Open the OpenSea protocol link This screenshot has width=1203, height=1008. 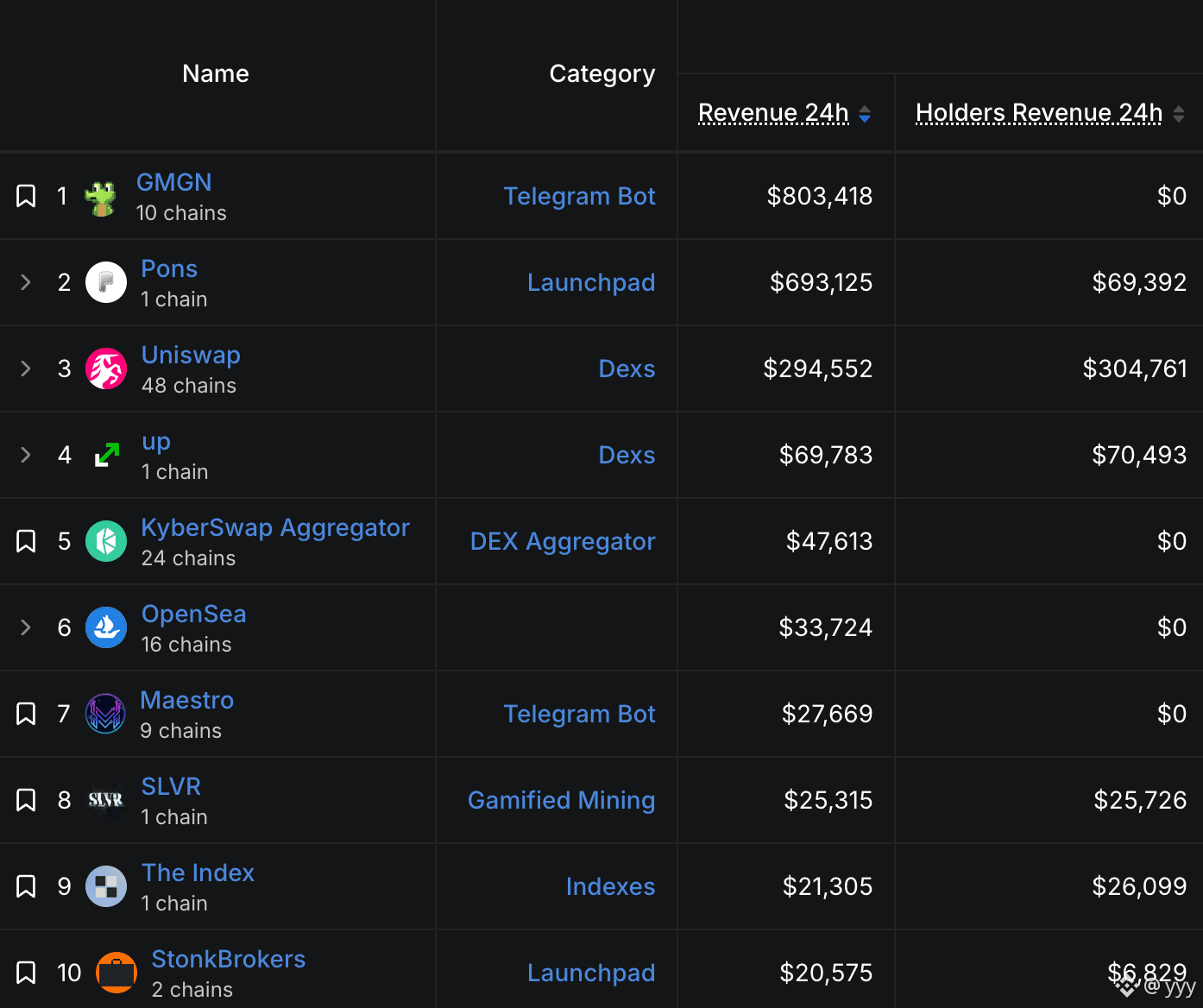[194, 614]
